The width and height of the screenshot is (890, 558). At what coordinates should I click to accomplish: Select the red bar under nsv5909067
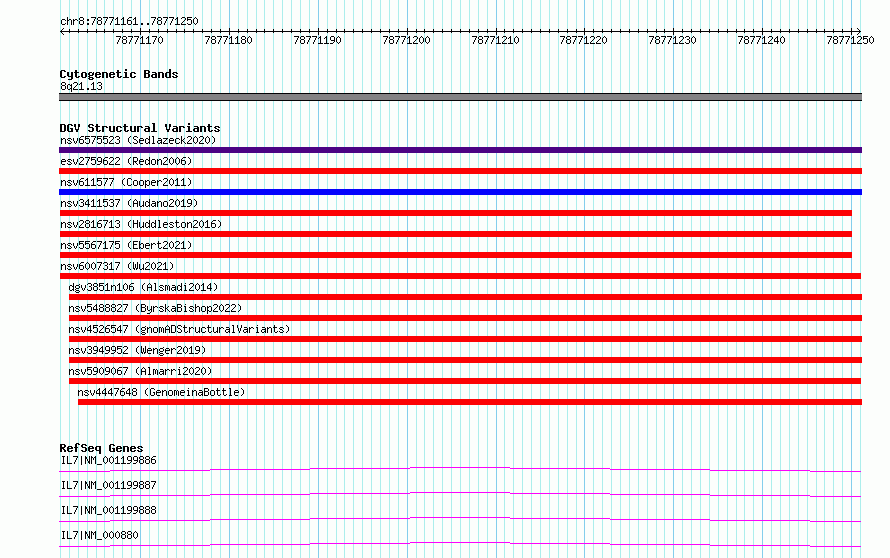(x=465, y=381)
